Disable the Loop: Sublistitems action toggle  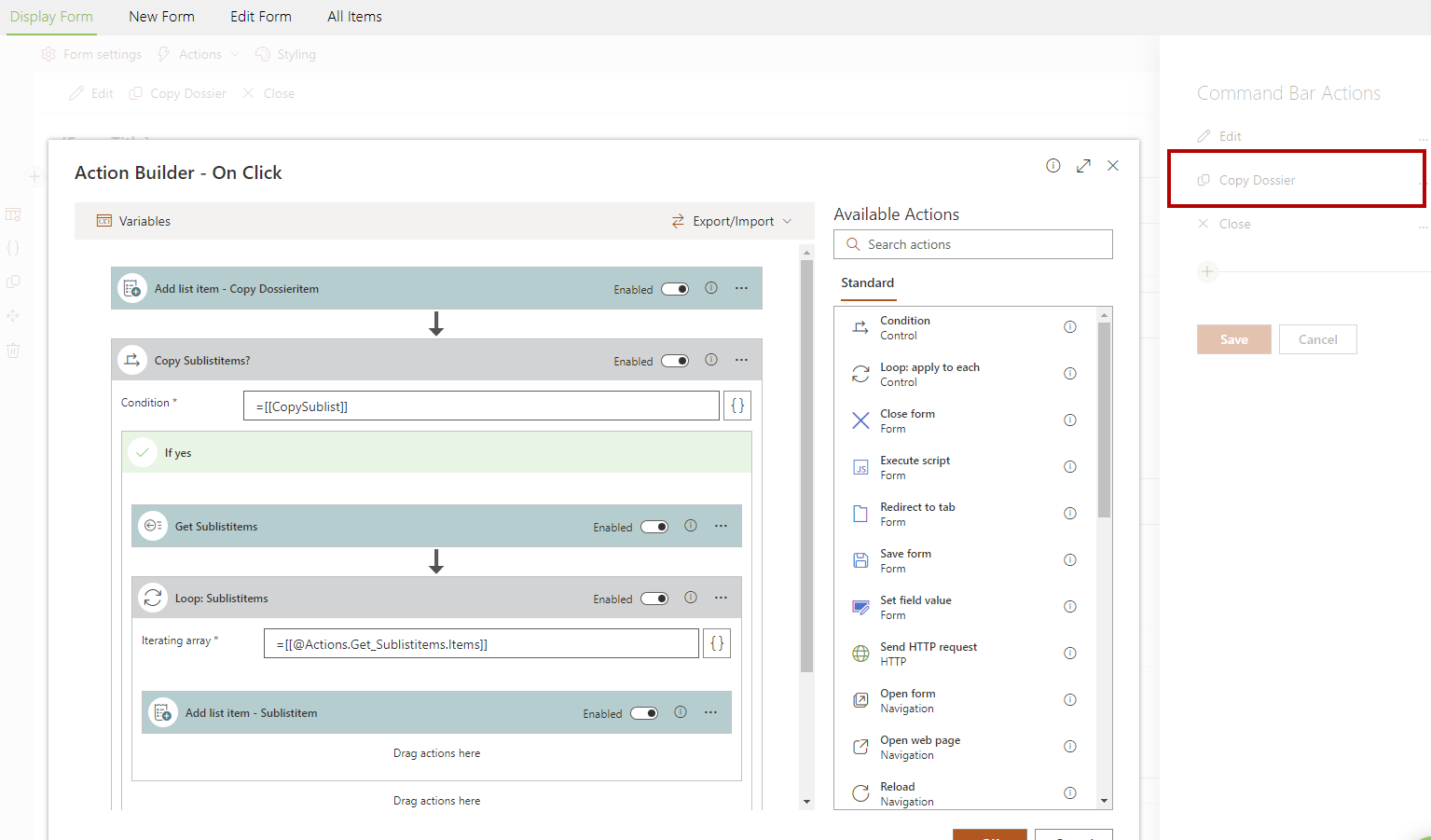(654, 599)
